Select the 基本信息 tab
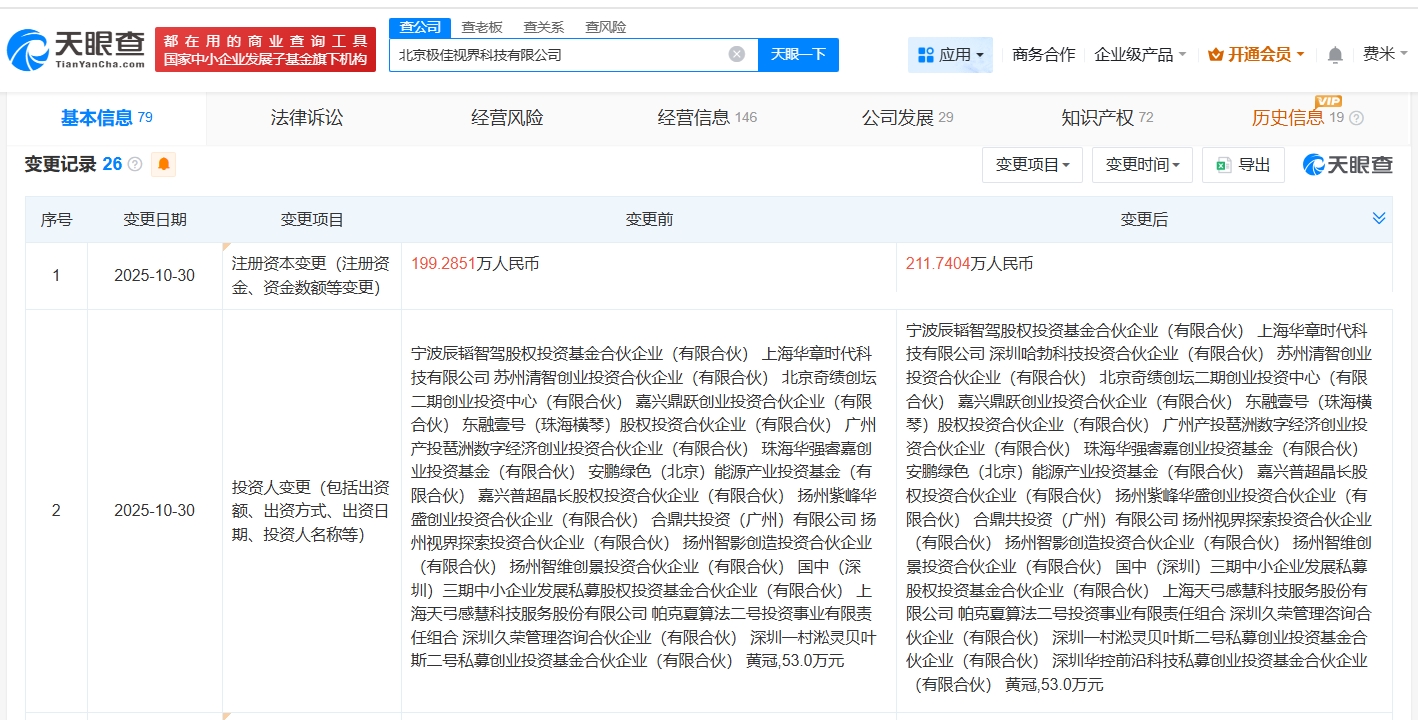1418x720 pixels. tap(107, 118)
